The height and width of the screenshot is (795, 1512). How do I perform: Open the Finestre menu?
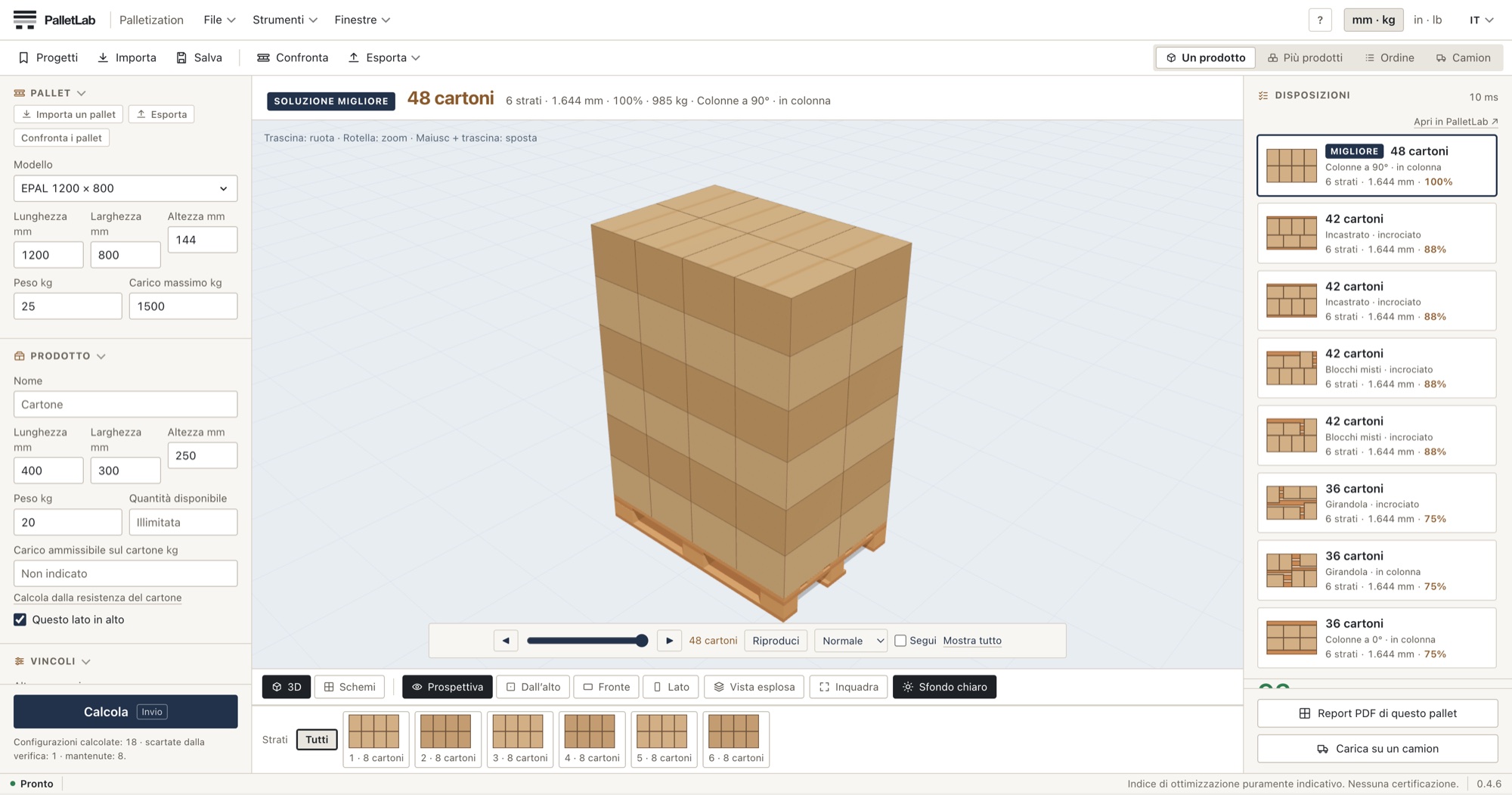coord(362,20)
